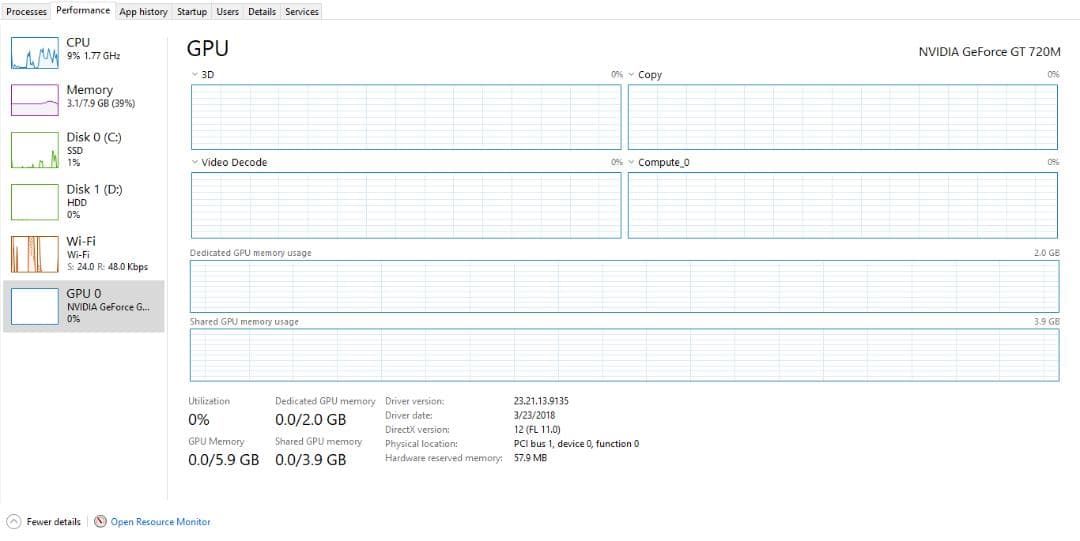Click the Fewer details button
Viewport: 1080px width, 541px height.
[53, 522]
